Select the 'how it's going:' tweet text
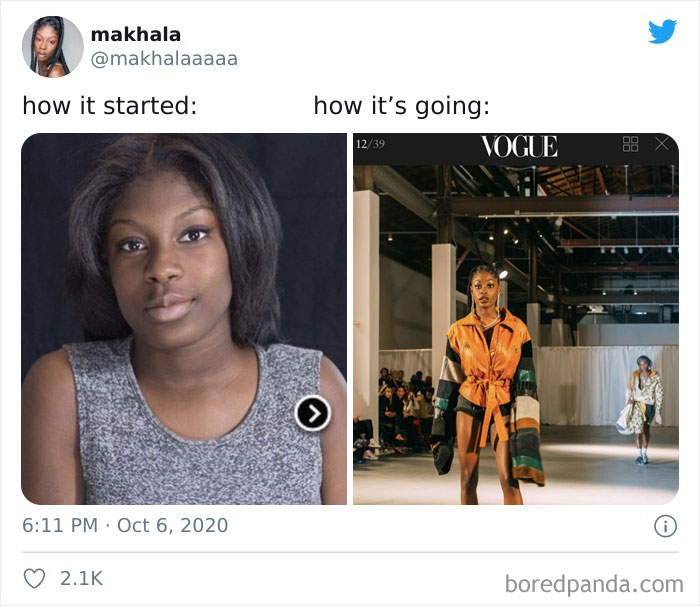Image resolution: width=700 pixels, height=606 pixels. tap(402, 106)
